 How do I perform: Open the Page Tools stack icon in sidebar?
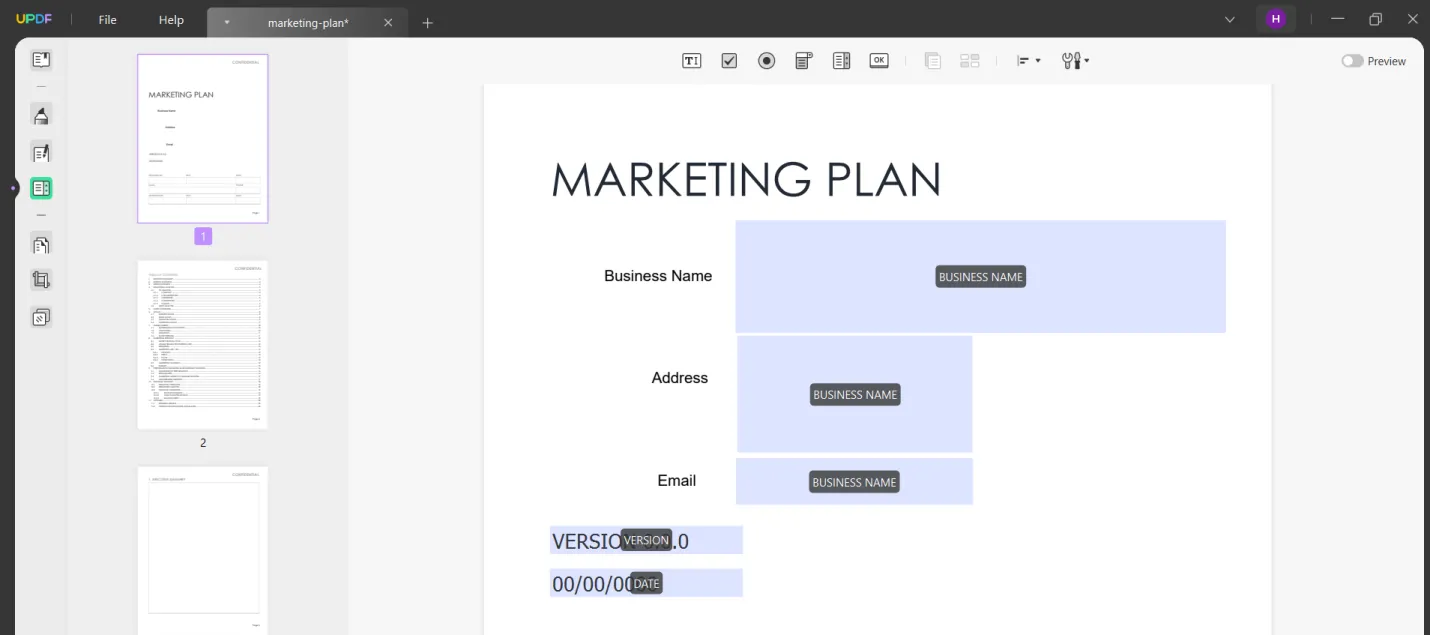(x=41, y=318)
